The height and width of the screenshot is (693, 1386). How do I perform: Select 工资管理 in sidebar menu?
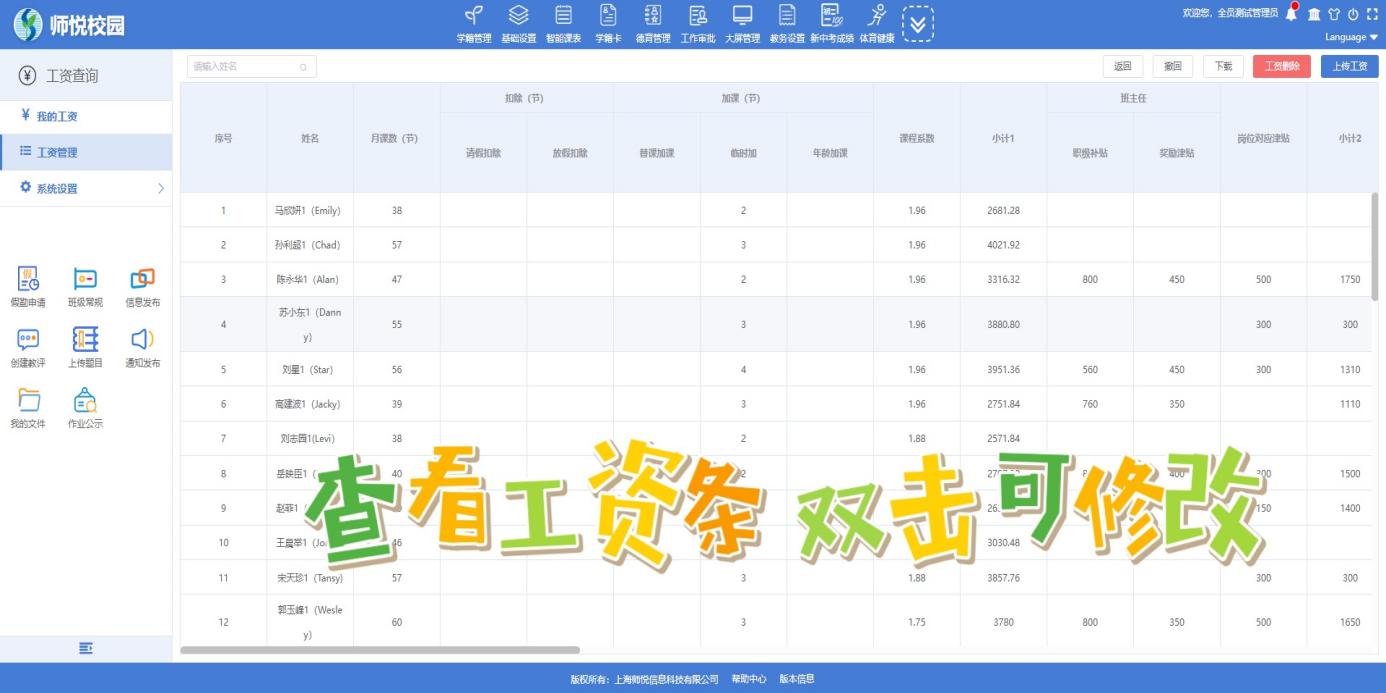click(57, 152)
